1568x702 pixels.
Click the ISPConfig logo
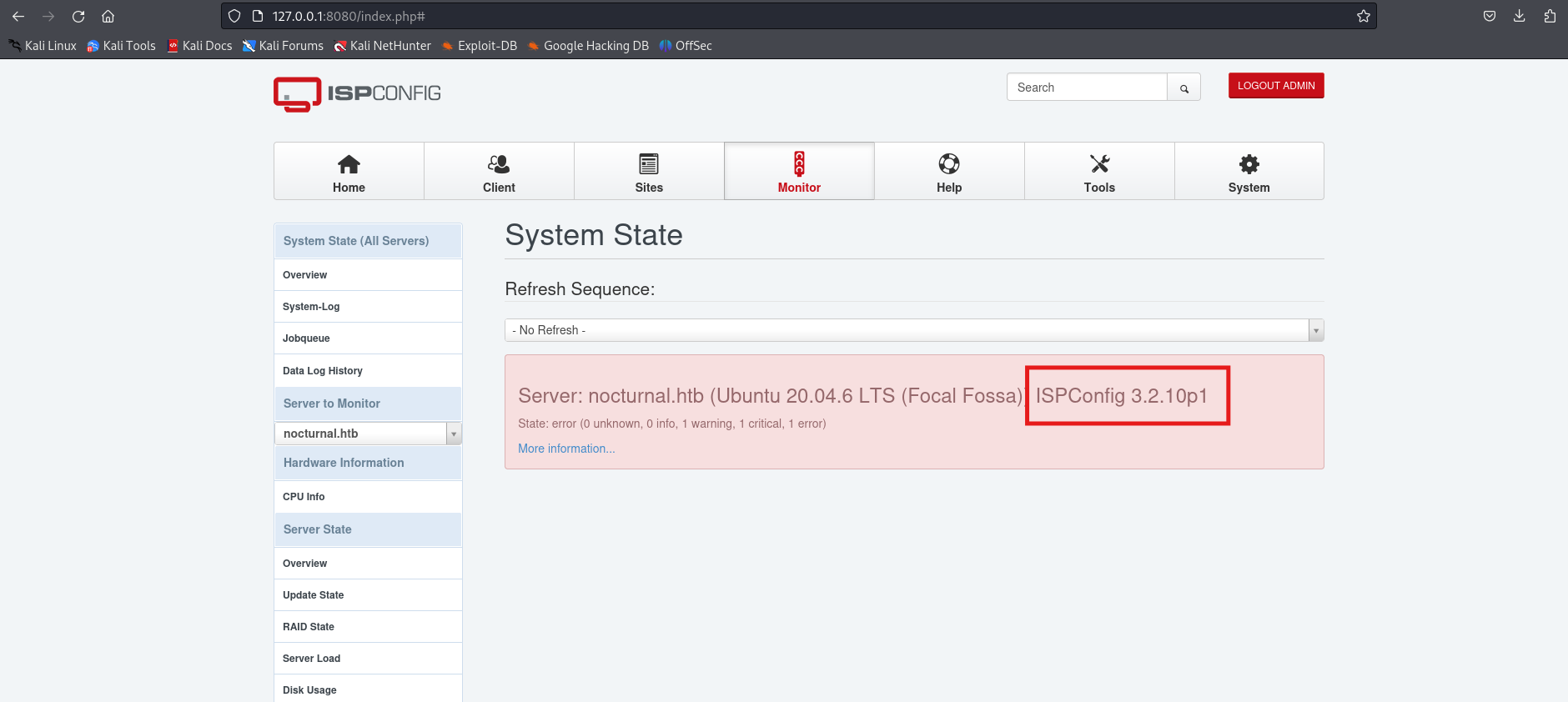(357, 93)
